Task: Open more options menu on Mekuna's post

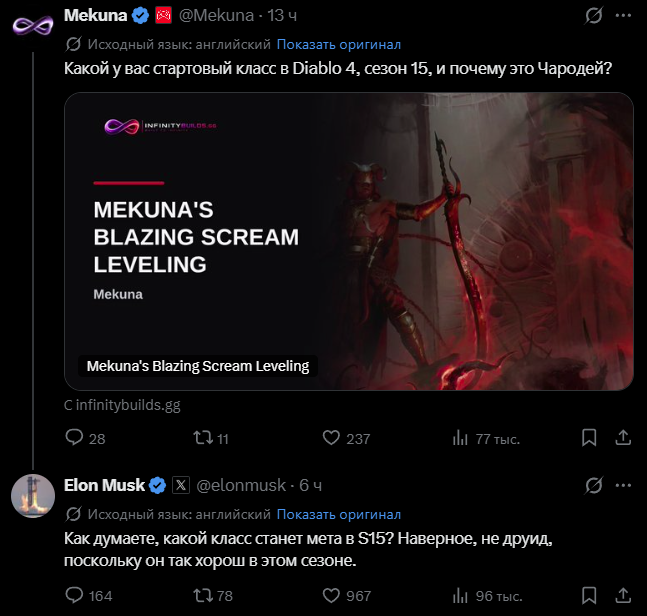Action: click(623, 16)
